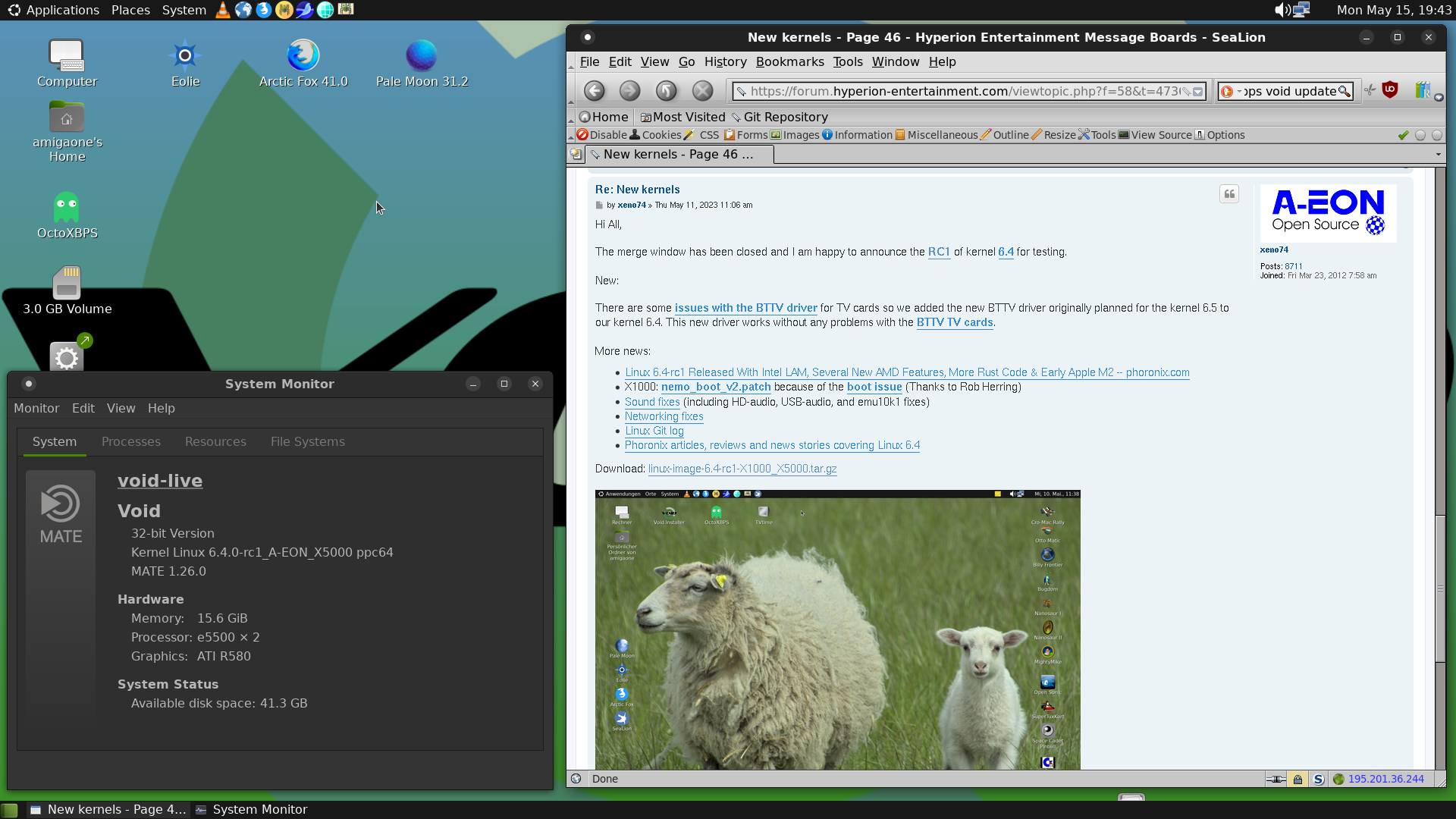1456x819 pixels.
Task: Open the volume control in system tray
Action: point(1282,10)
